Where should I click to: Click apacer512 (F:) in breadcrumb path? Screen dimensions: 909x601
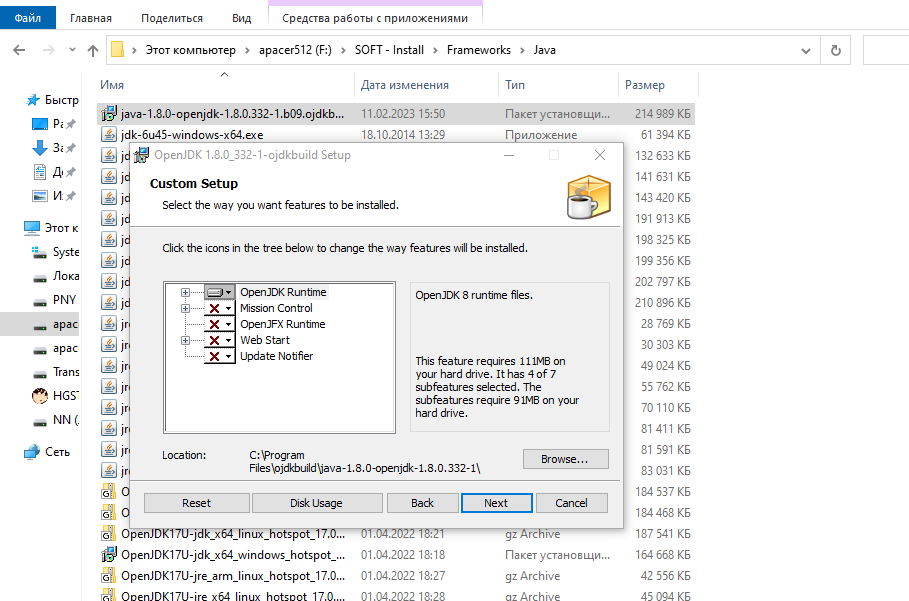[x=295, y=50]
